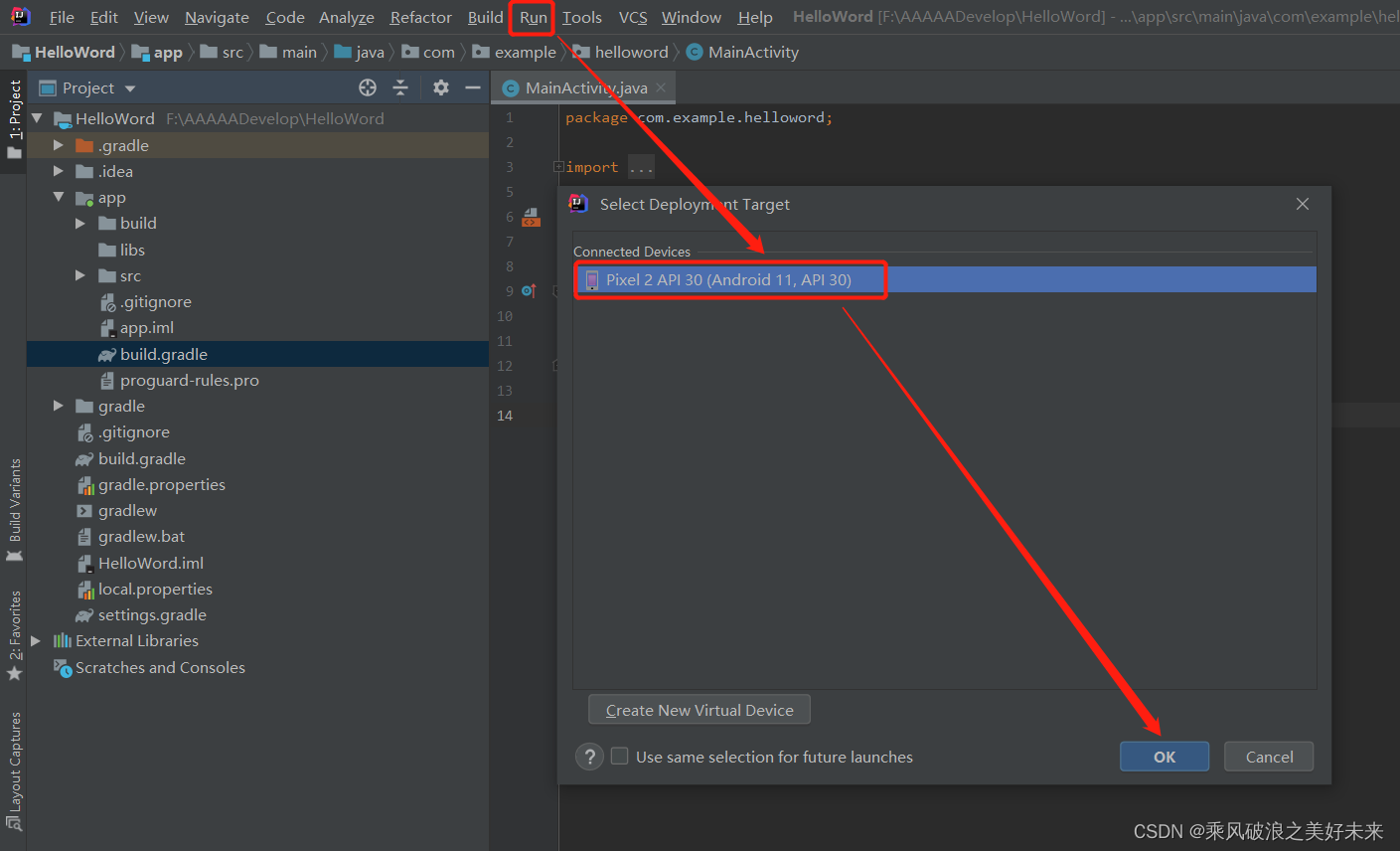Open help for deployment target dialog

(589, 757)
